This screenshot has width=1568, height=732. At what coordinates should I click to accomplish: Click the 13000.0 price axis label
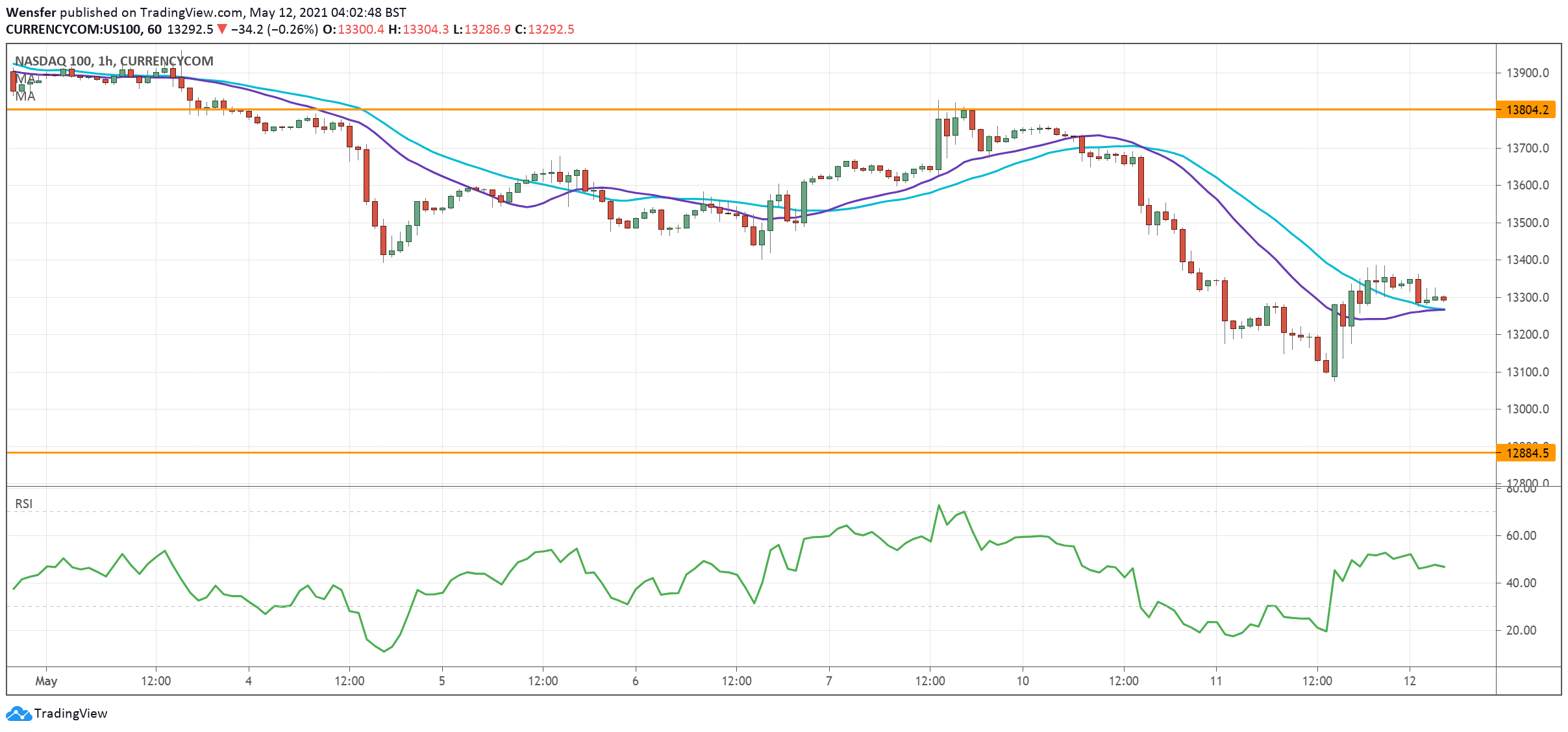point(1527,409)
